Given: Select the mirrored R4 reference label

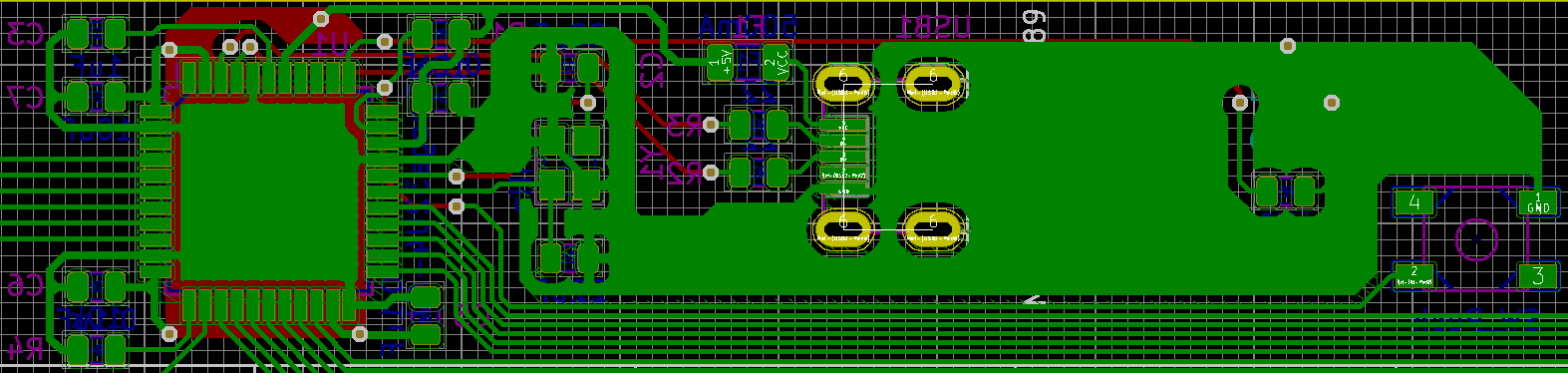Looking at the screenshot, I should (x=25, y=349).
